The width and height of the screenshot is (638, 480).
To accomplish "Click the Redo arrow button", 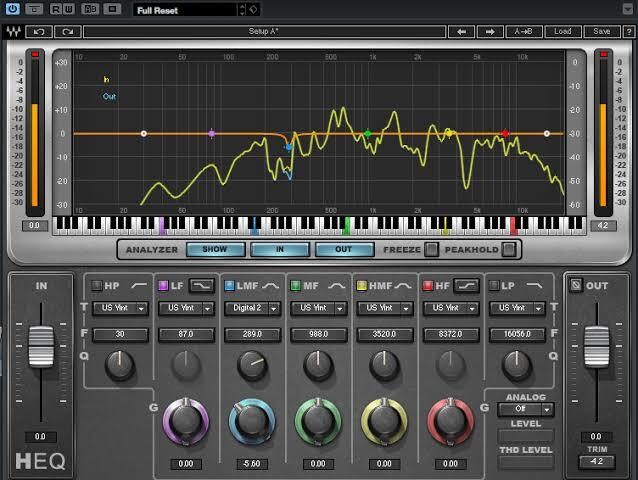I will pos(68,32).
